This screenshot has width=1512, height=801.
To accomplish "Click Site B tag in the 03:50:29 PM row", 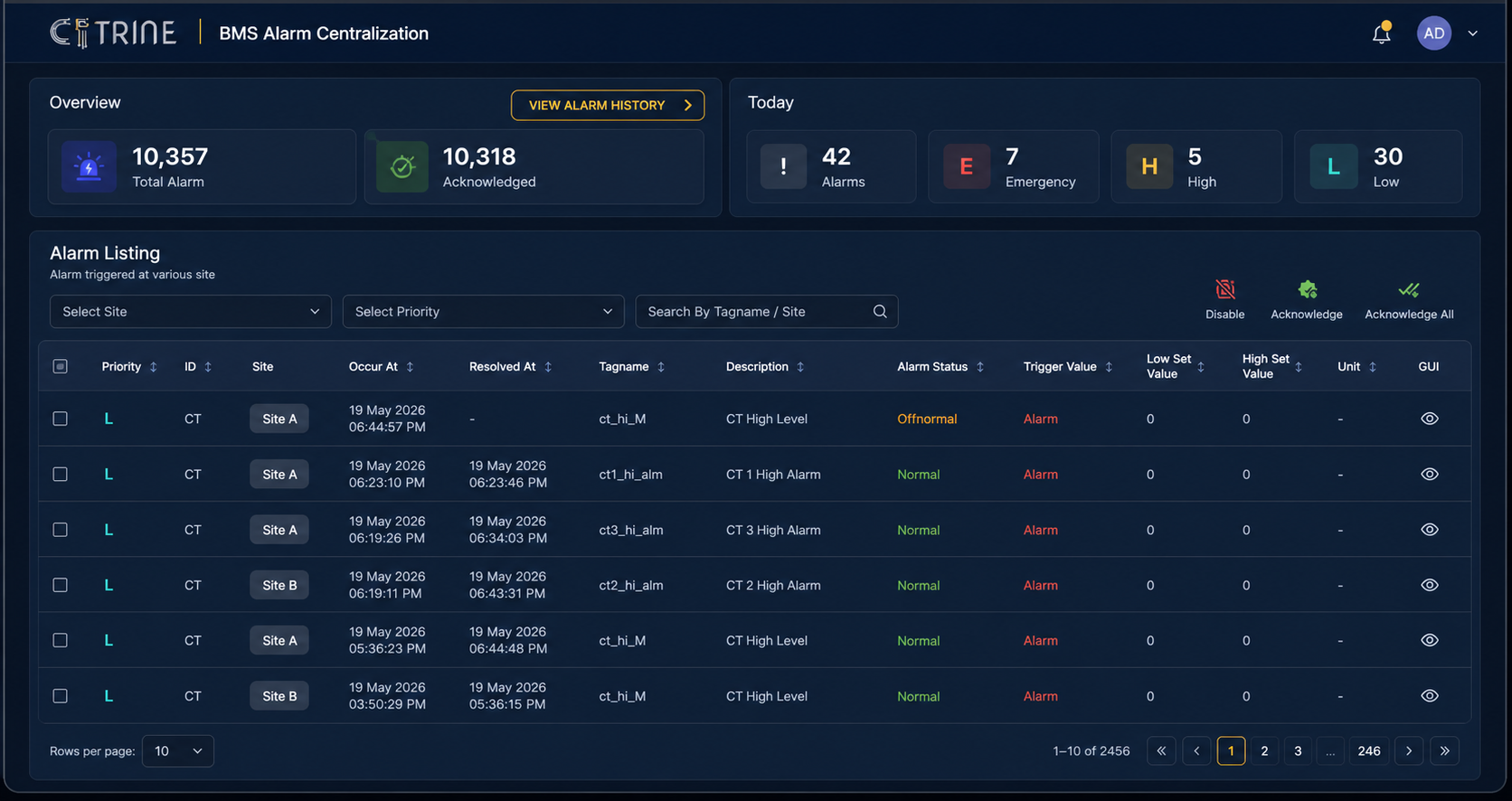I will tap(279, 696).
